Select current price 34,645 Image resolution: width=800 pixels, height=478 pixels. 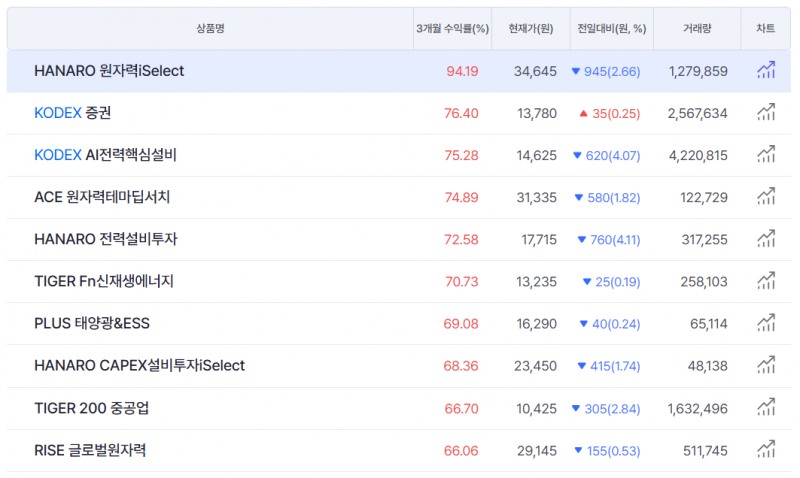coord(535,71)
